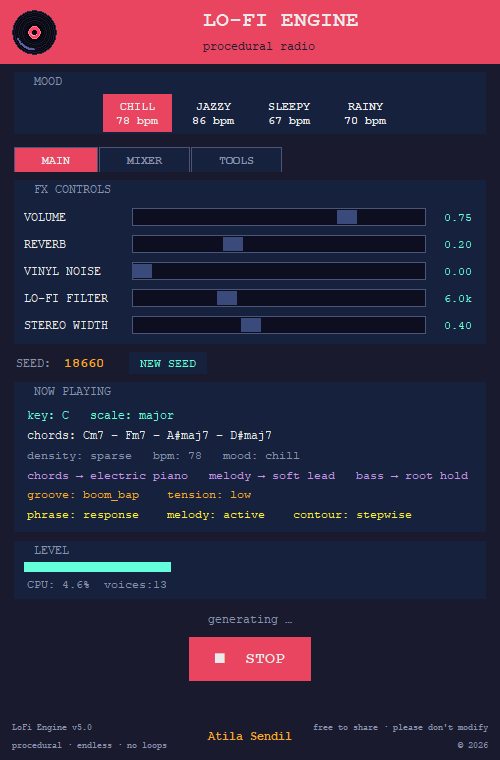Screen dimensions: 500x760
Task: Select the RAINY 70 bpm mood
Action: [365, 113]
